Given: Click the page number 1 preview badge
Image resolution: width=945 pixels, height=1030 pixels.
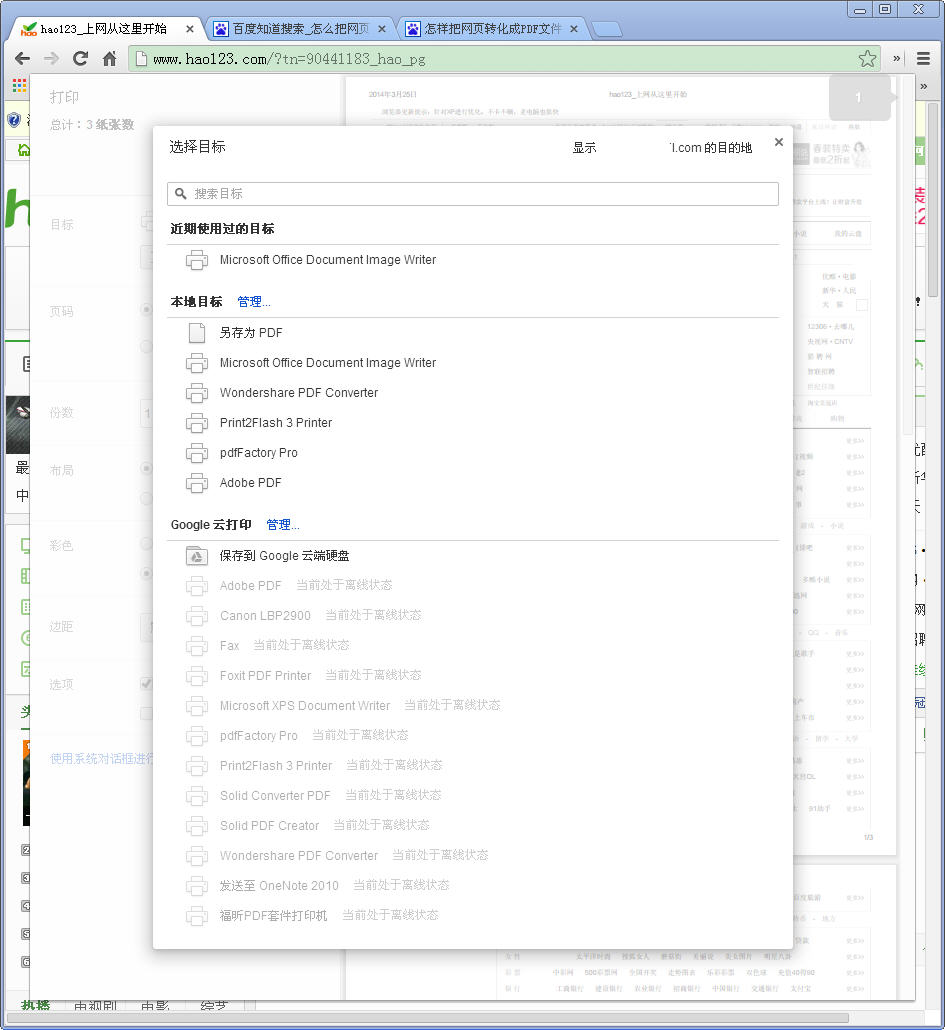Looking at the screenshot, I should 859,97.
